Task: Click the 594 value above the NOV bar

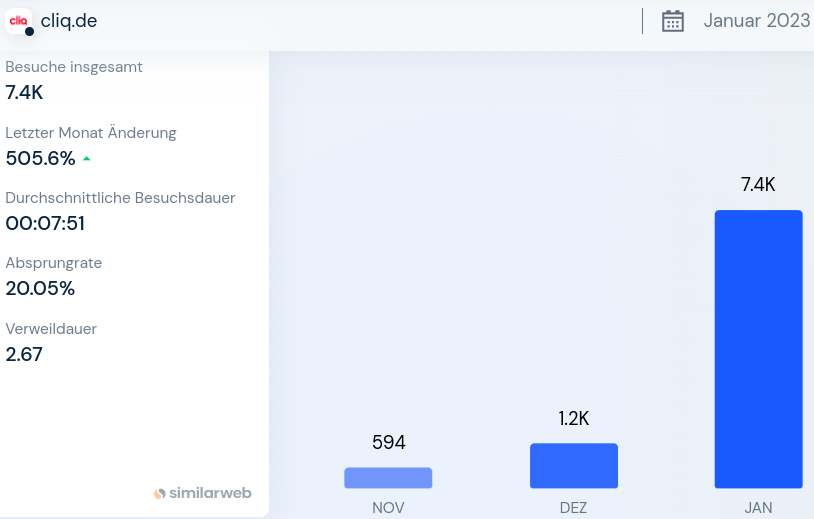Action: [x=388, y=443]
